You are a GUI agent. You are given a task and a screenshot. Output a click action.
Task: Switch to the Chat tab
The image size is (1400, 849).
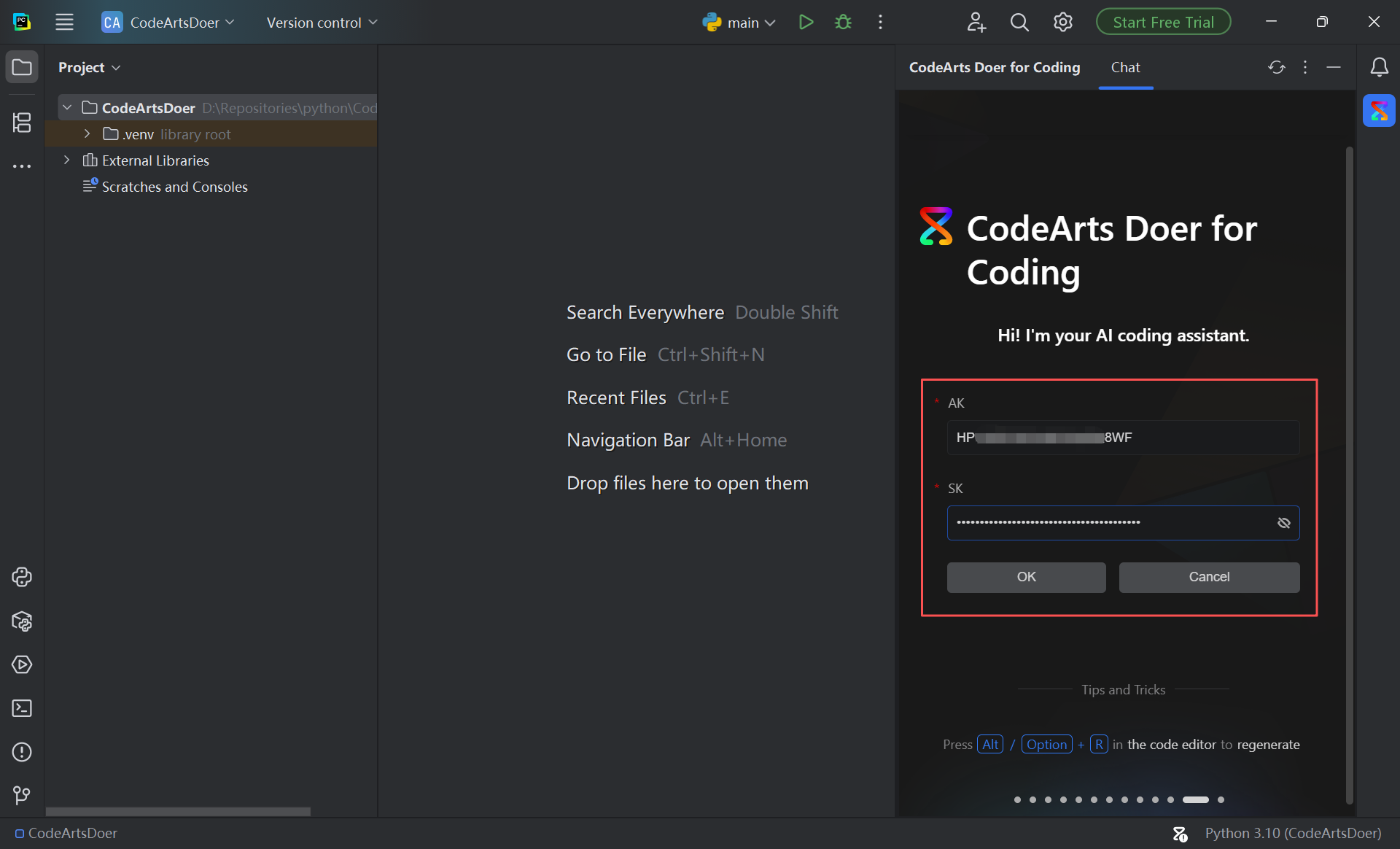point(1125,67)
